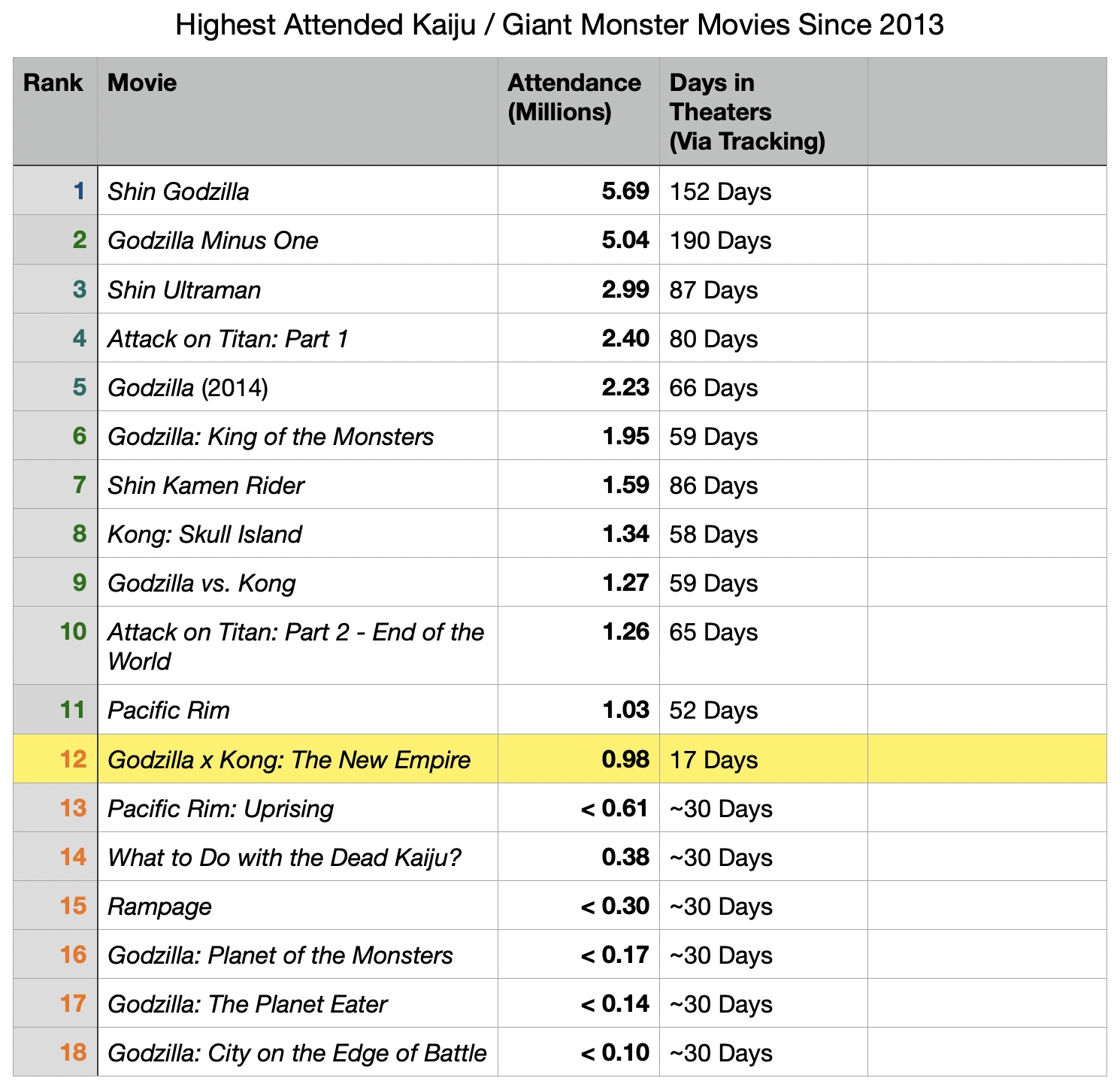Select 'Attack on Titan: Part 1' cell
1120x1087 pixels.
[x=298, y=338]
